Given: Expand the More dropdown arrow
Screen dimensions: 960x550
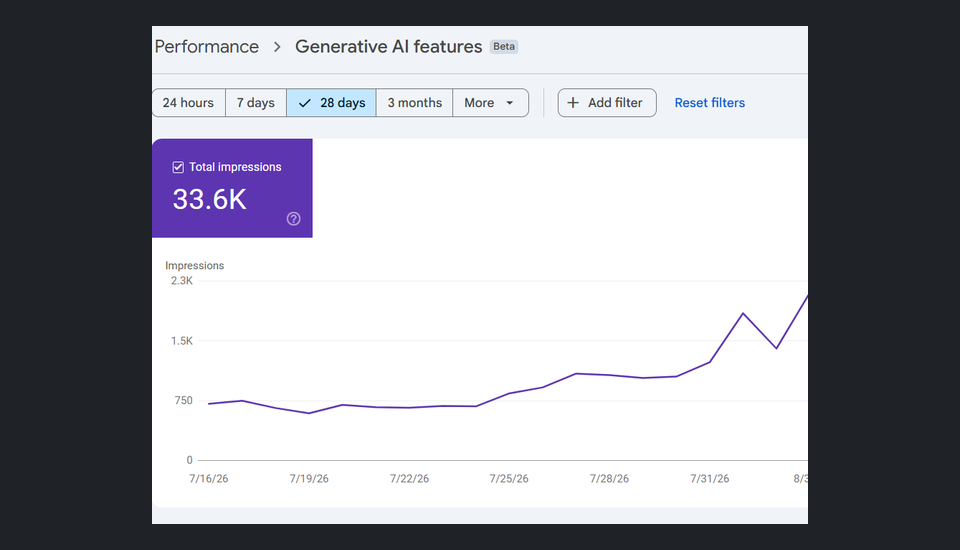Looking at the screenshot, I should pyautogui.click(x=509, y=103).
